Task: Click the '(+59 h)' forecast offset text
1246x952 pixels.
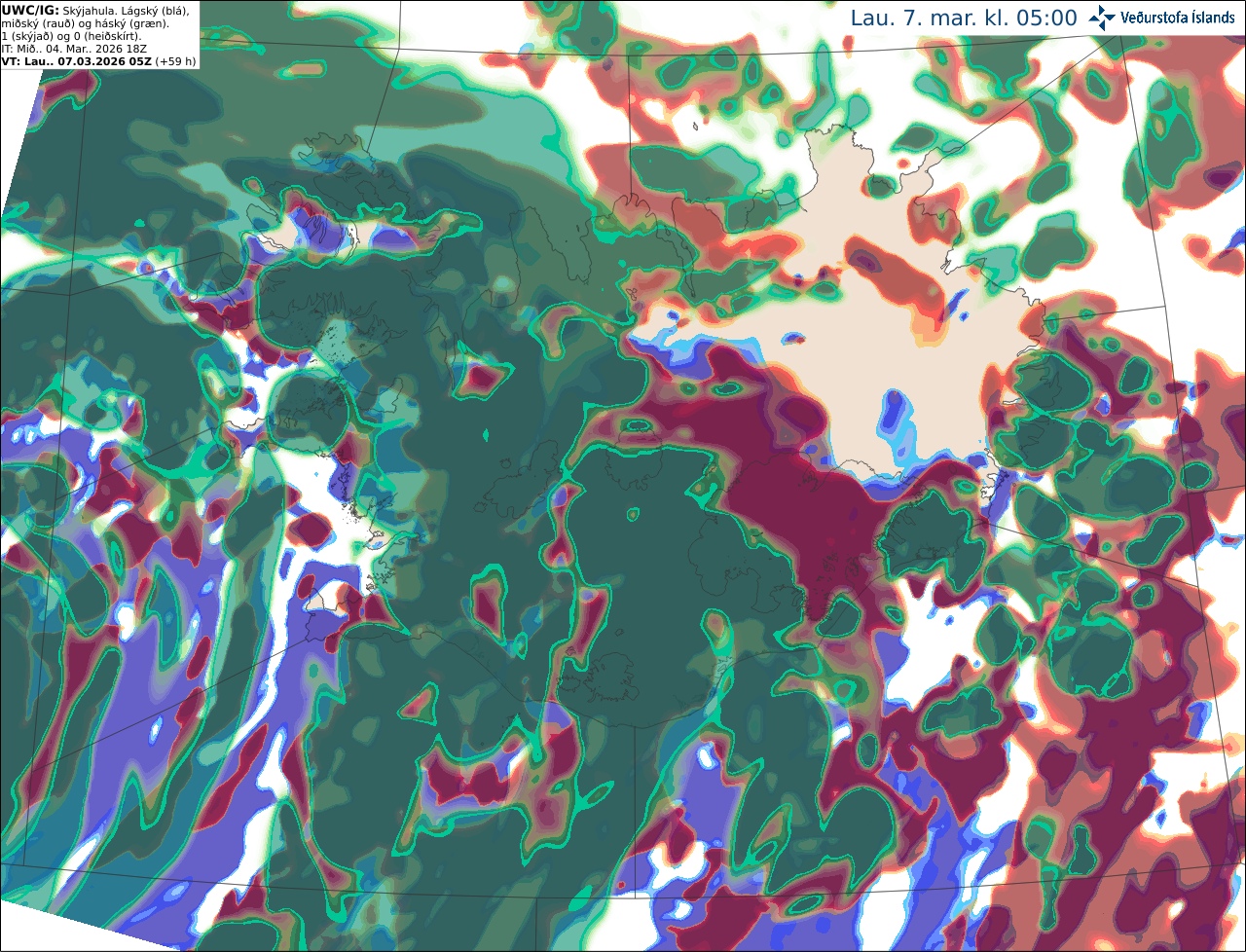Action: (x=175, y=60)
